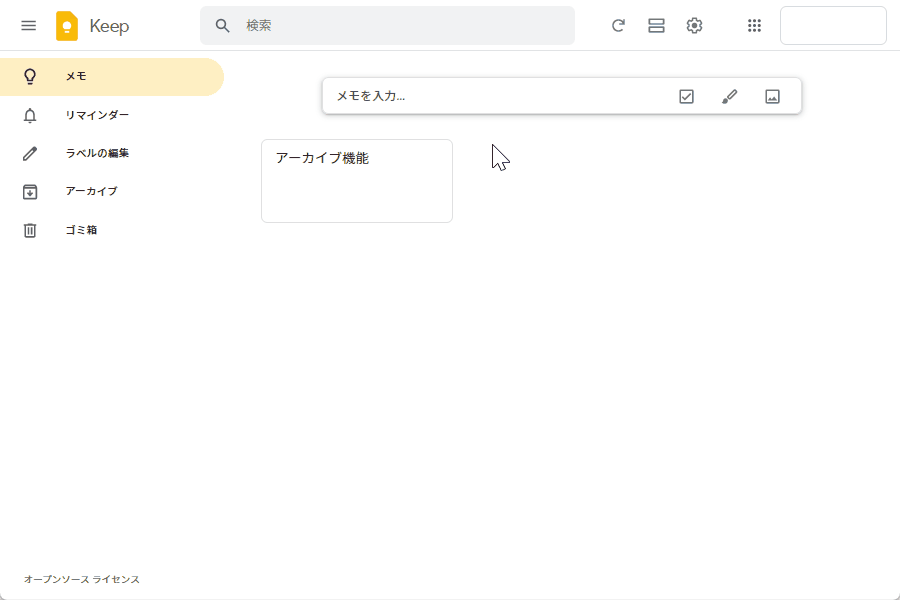Open the アーカイブ機能 note card
900x600 pixels.
[357, 181]
